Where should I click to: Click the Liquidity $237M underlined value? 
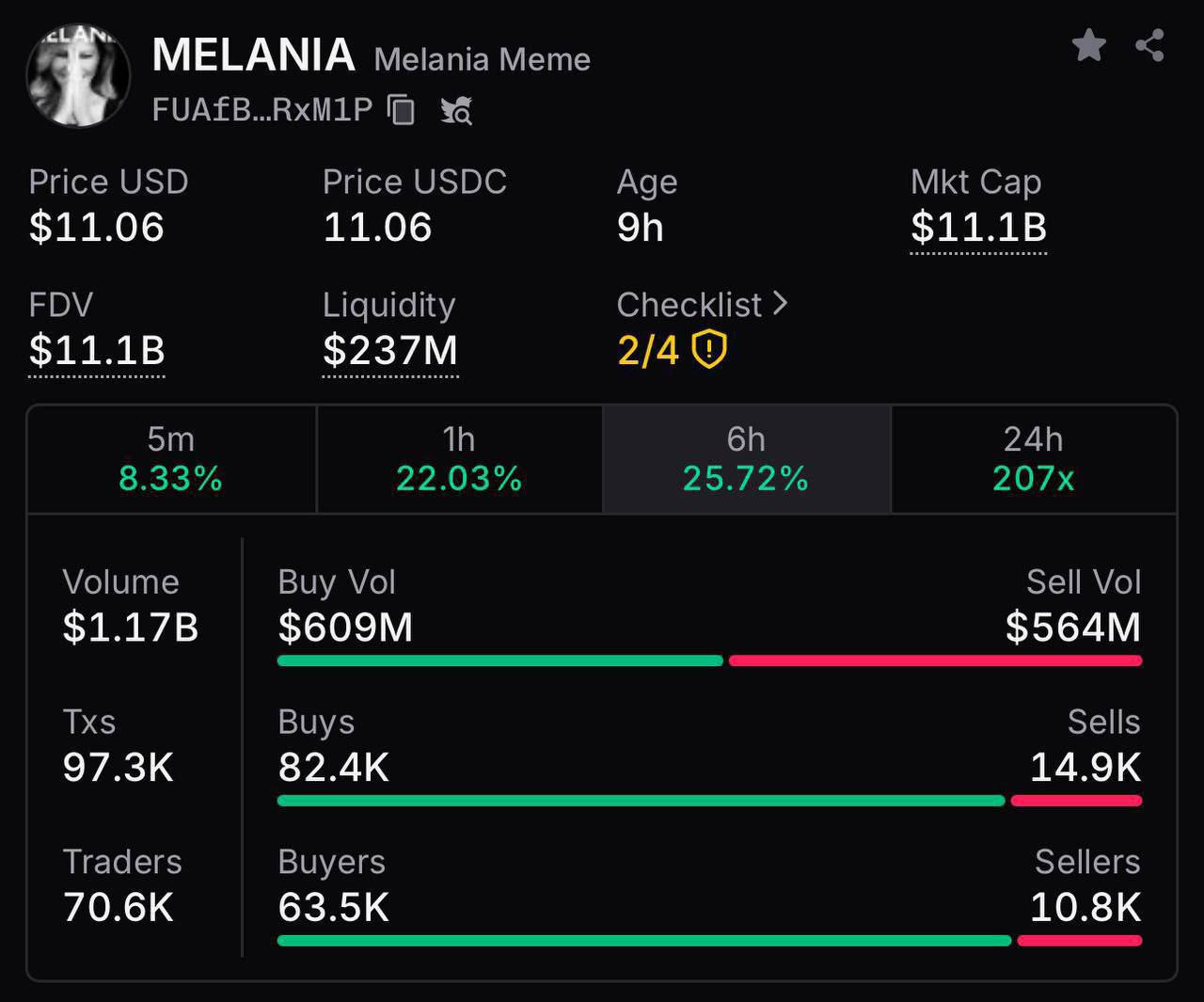coord(390,351)
